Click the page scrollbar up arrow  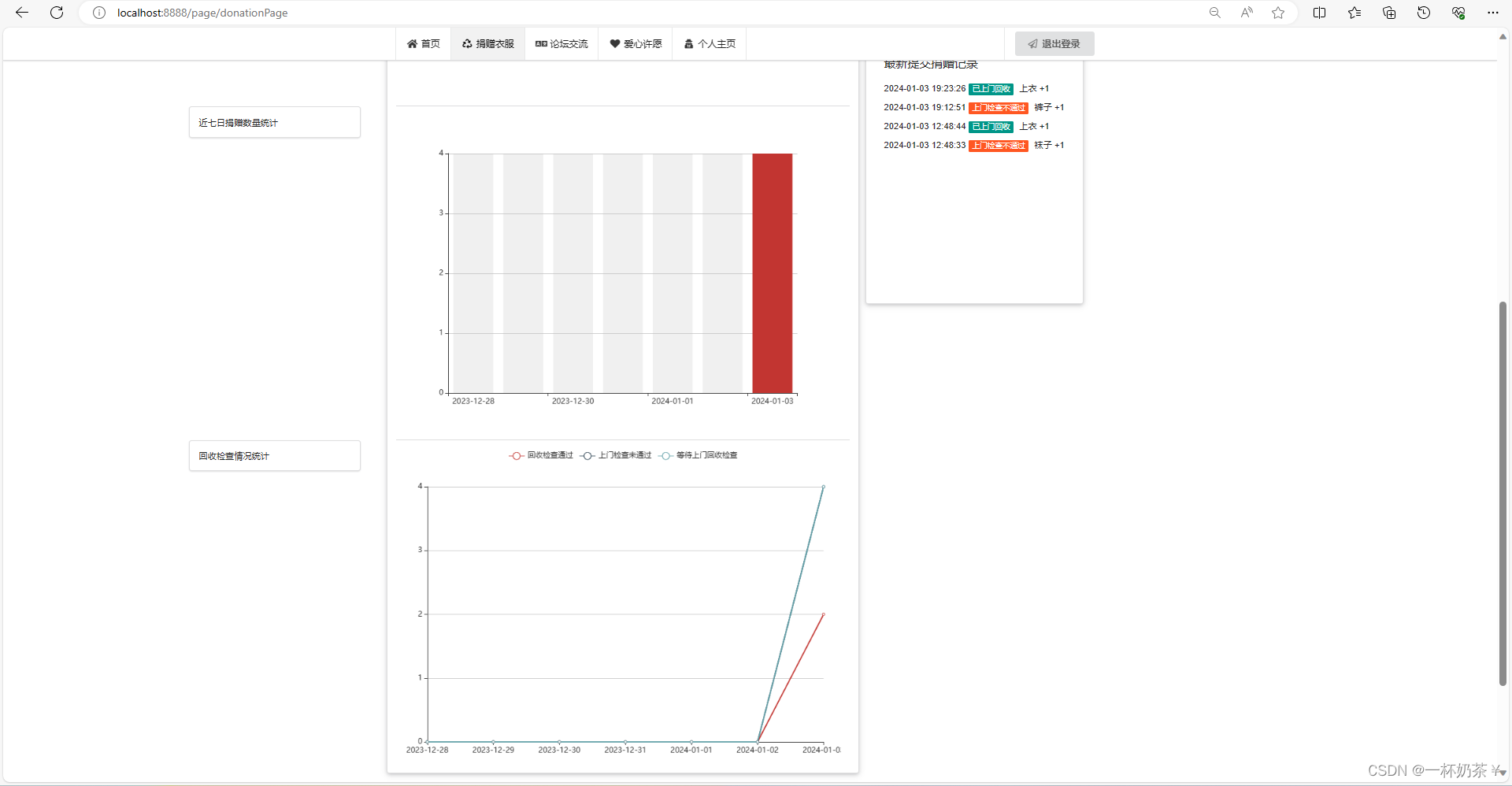1503,36
